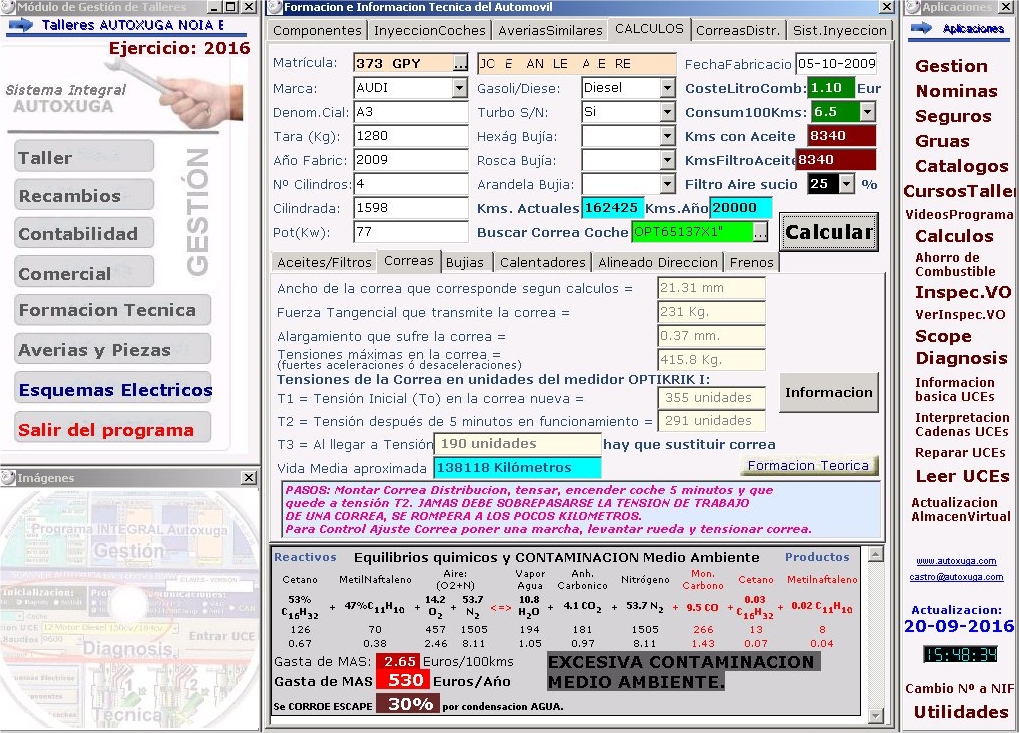Open Leer UCEs
Viewport: 1019px width, 733px height.
[x=962, y=476]
